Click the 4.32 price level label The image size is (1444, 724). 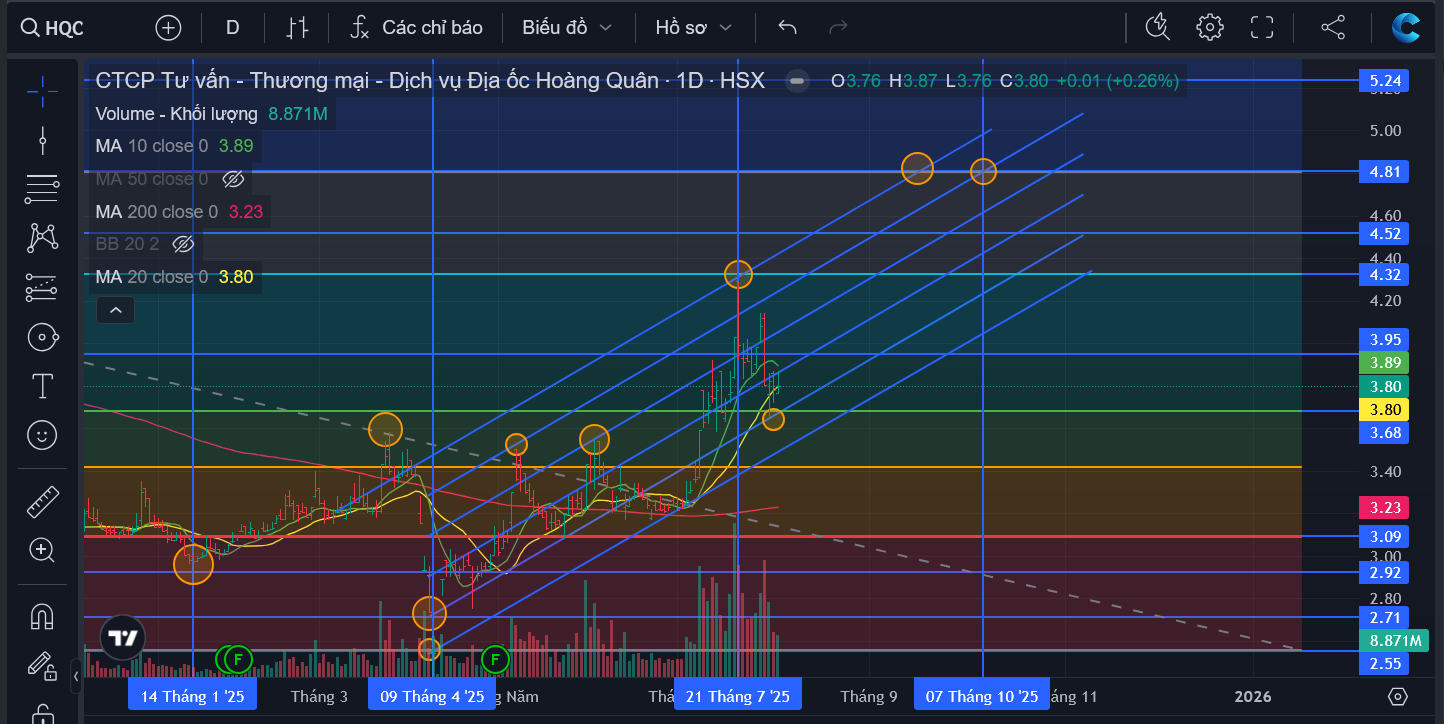click(x=1384, y=274)
